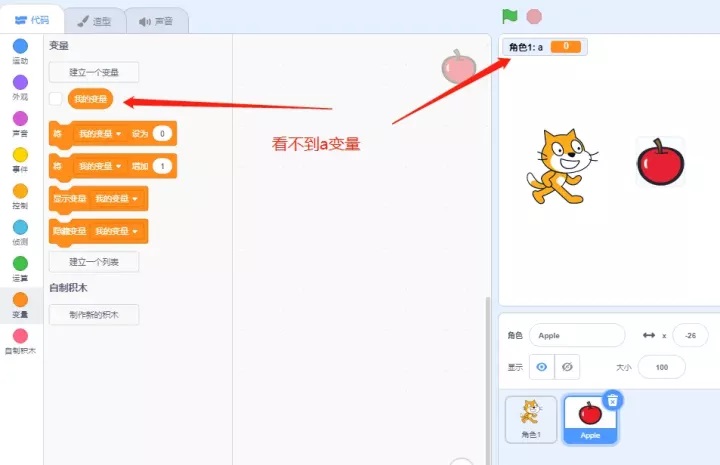This screenshot has height=465, width=720.
Task: Click the green flag to run project
Action: 510,16
